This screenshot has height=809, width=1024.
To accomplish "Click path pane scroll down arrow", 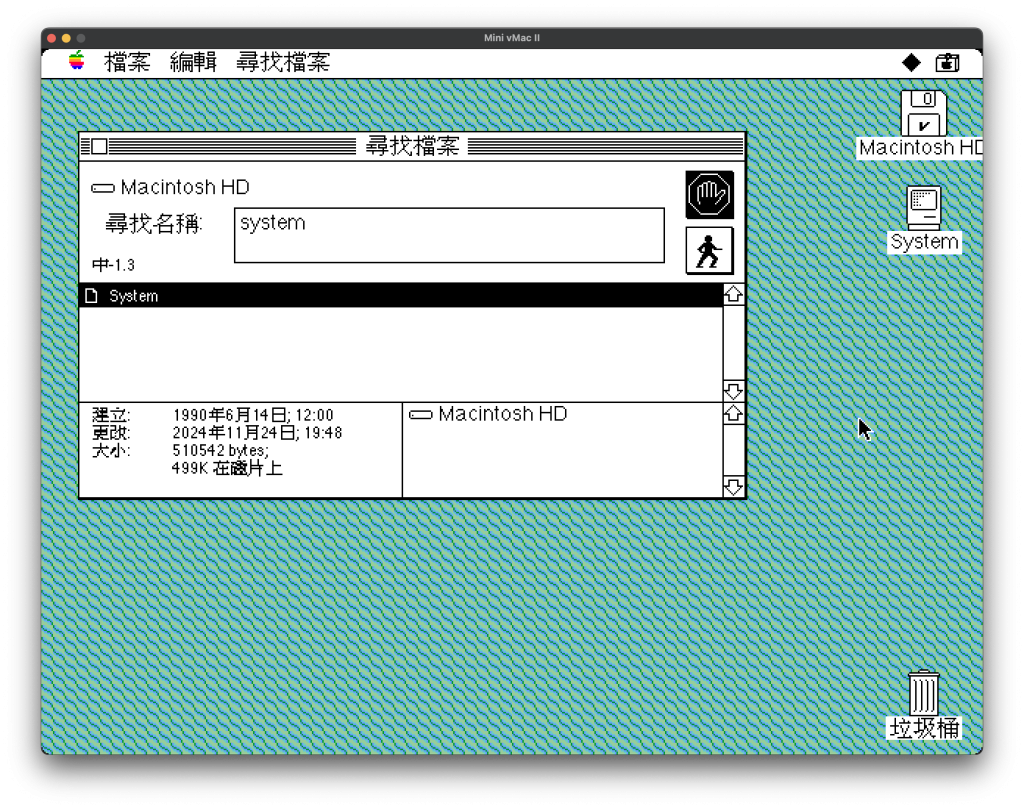I will coord(733,487).
